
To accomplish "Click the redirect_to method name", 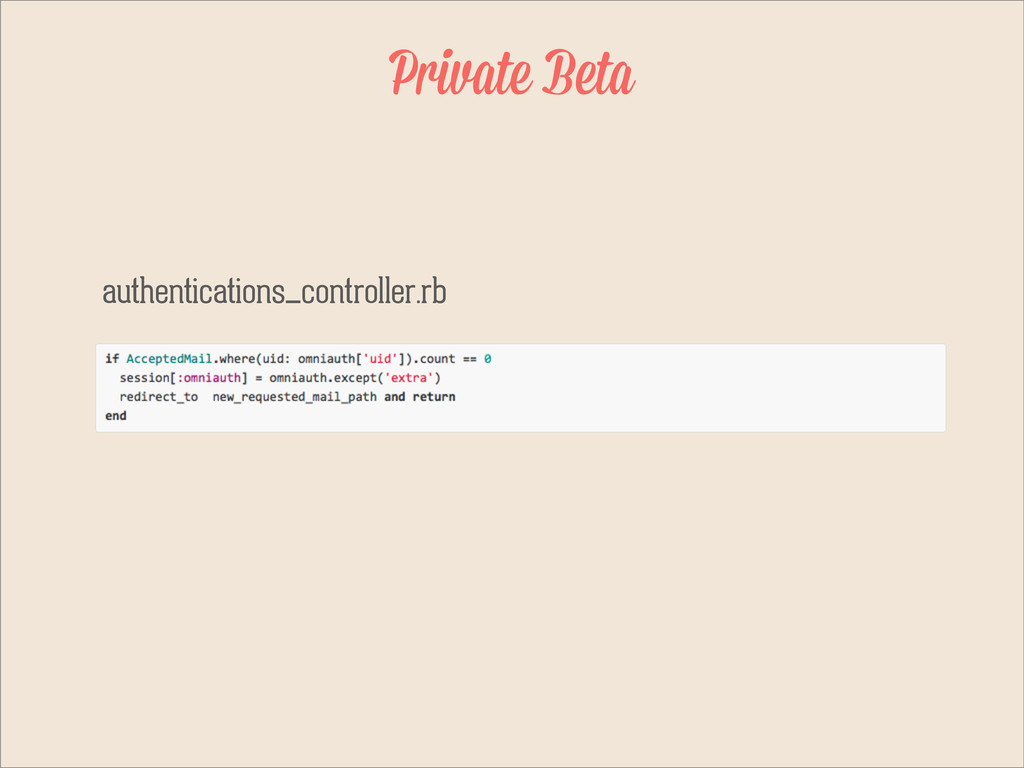I will coord(159,396).
